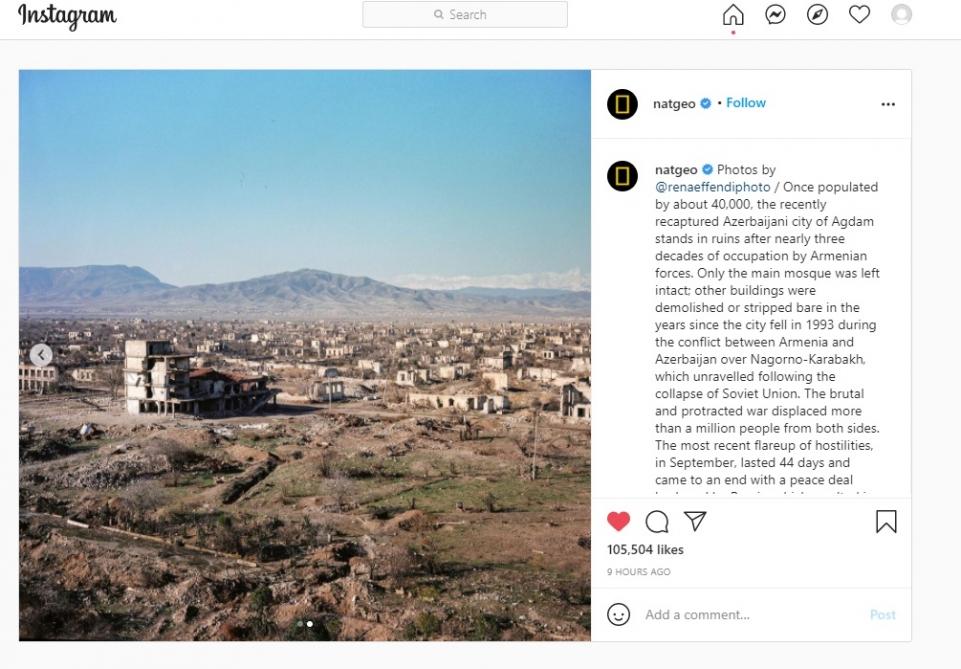Unlike the post with red heart

pyautogui.click(x=618, y=521)
